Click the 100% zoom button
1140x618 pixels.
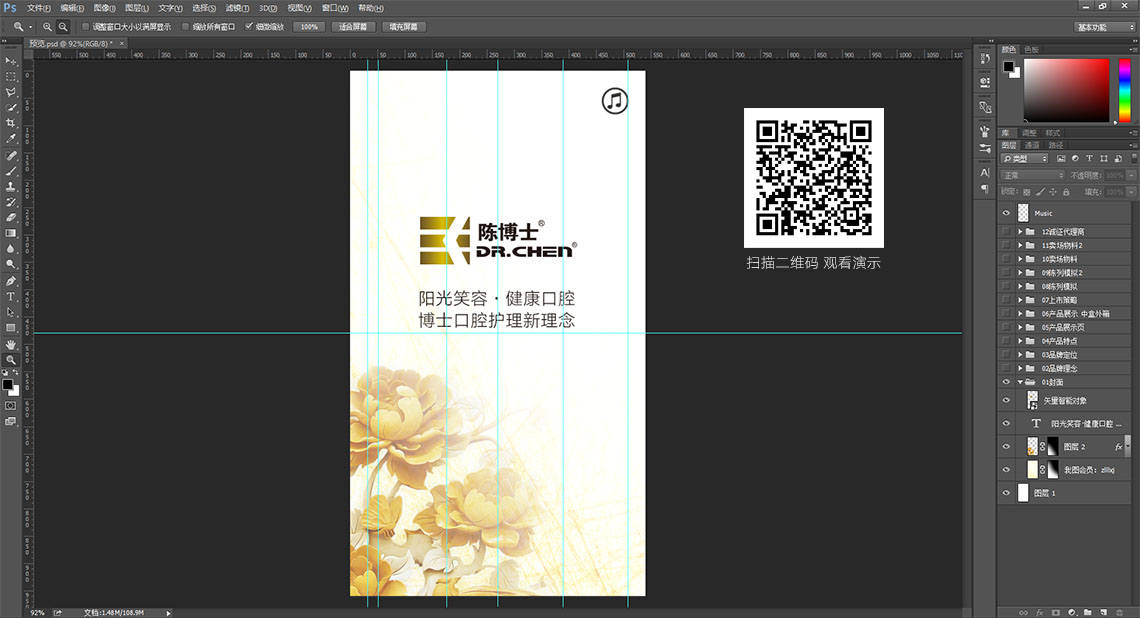(309, 27)
